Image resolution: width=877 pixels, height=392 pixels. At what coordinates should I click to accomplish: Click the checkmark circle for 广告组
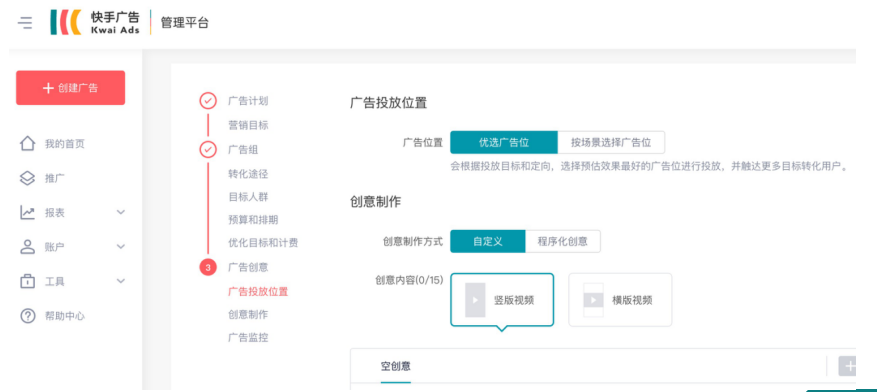pyautogui.click(x=208, y=150)
